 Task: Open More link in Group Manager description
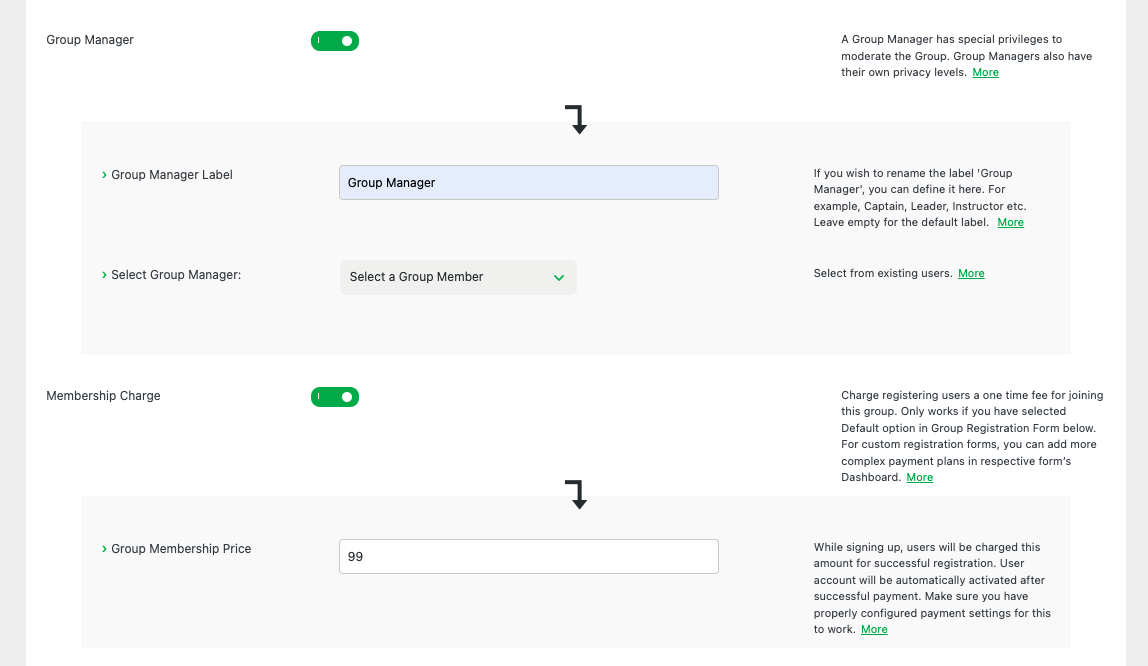click(x=985, y=72)
